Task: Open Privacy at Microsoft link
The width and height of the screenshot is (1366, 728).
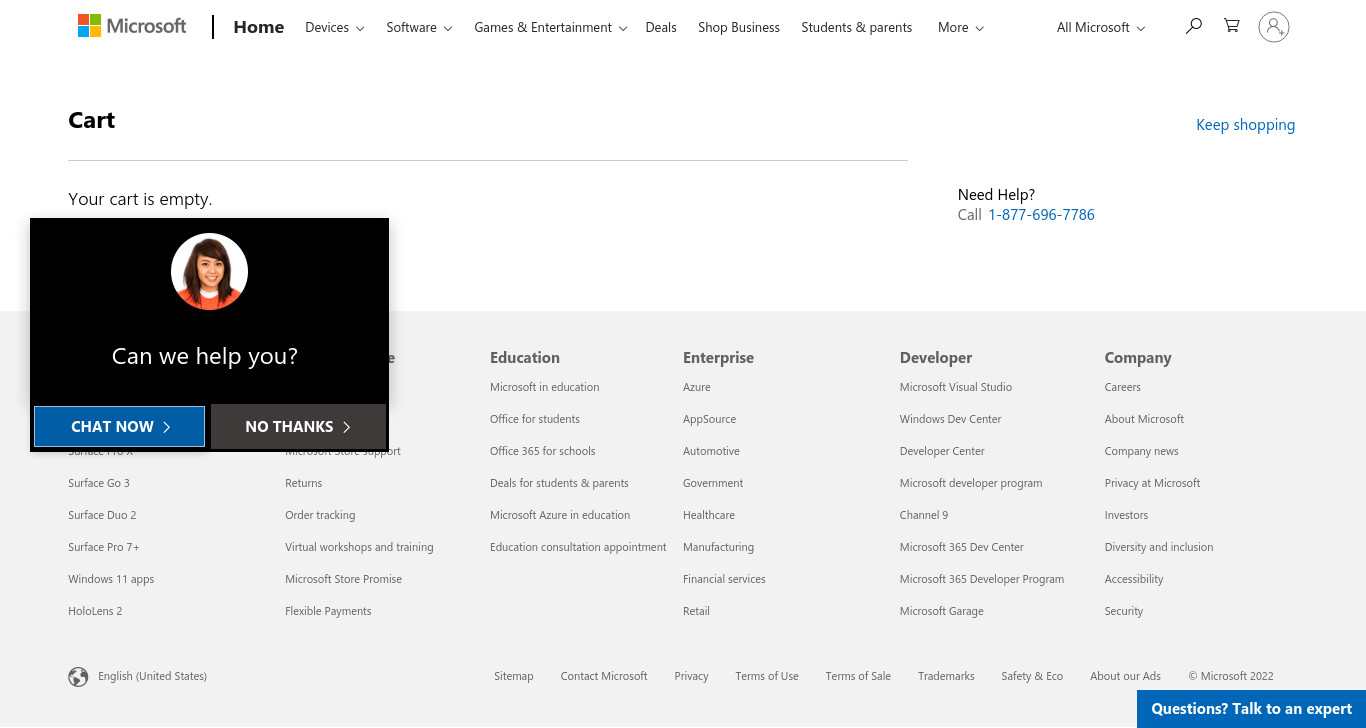Action: [1152, 483]
